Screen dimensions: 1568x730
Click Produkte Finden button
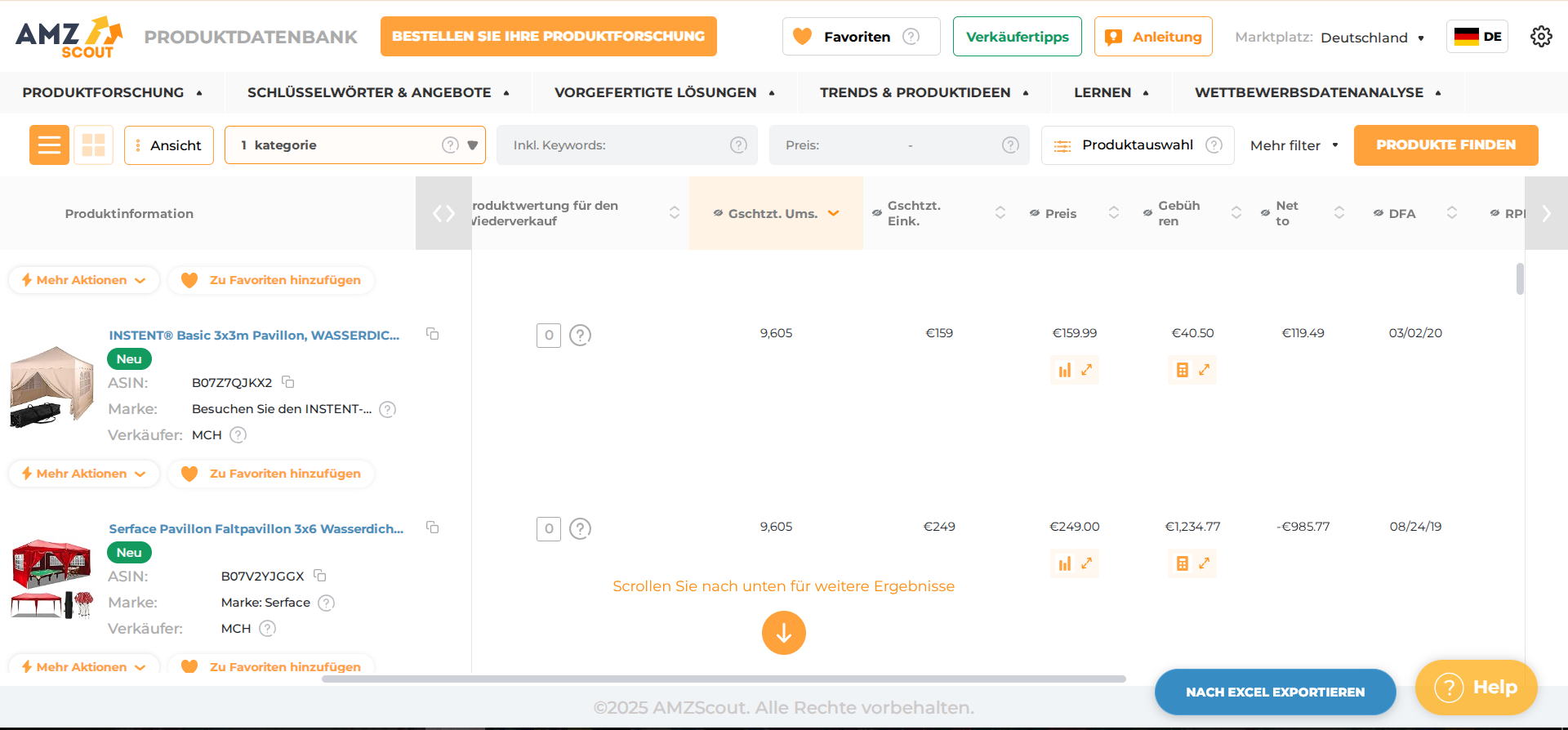[1446, 145]
